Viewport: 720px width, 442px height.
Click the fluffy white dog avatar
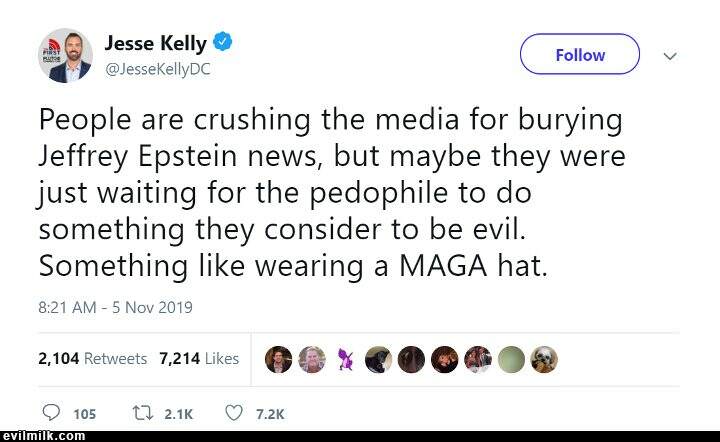pos(544,359)
